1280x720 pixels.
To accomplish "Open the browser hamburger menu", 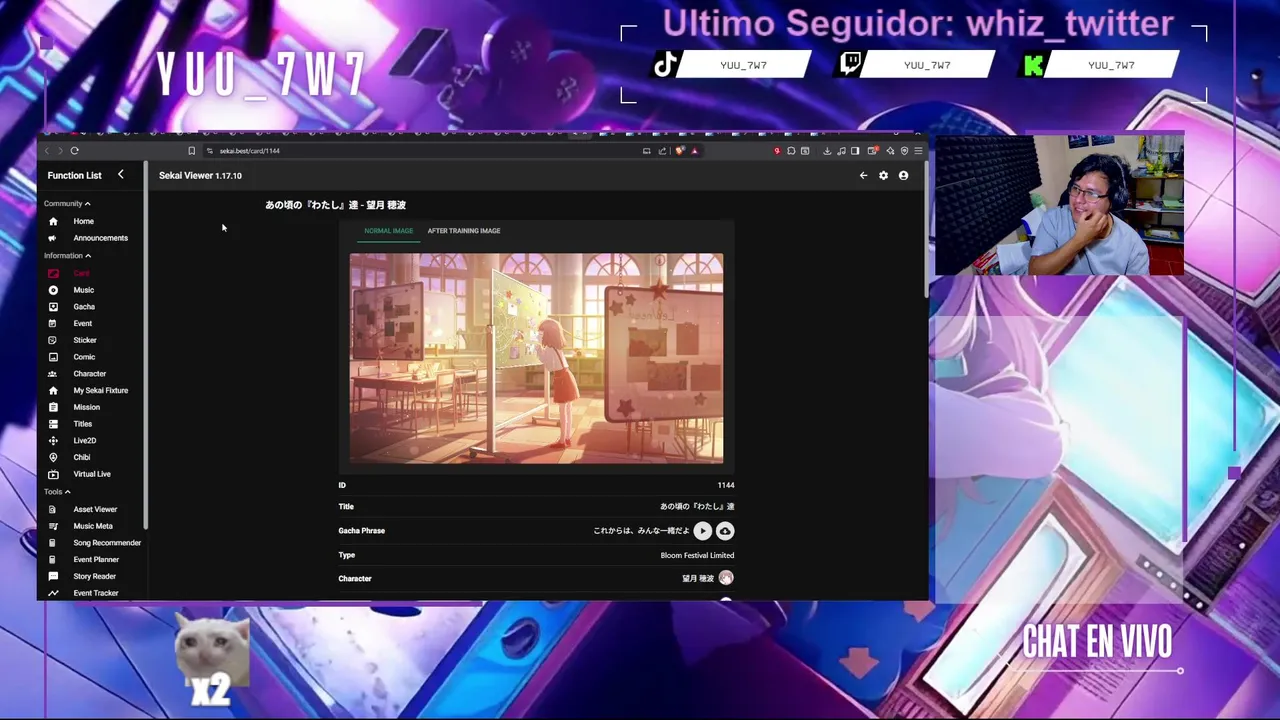I will pos(918,151).
